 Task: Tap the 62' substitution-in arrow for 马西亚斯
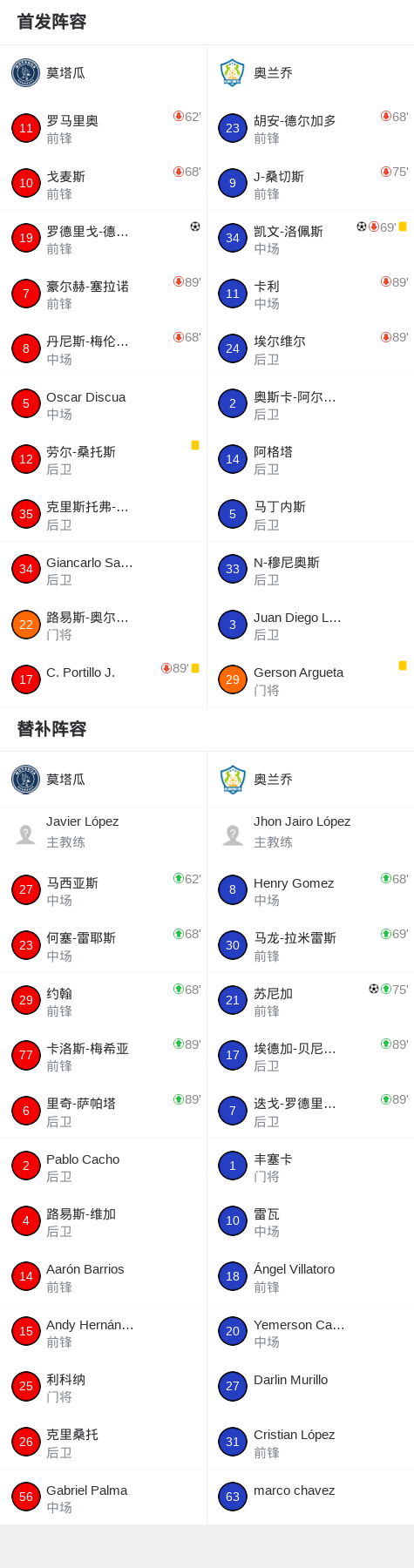pos(179,878)
